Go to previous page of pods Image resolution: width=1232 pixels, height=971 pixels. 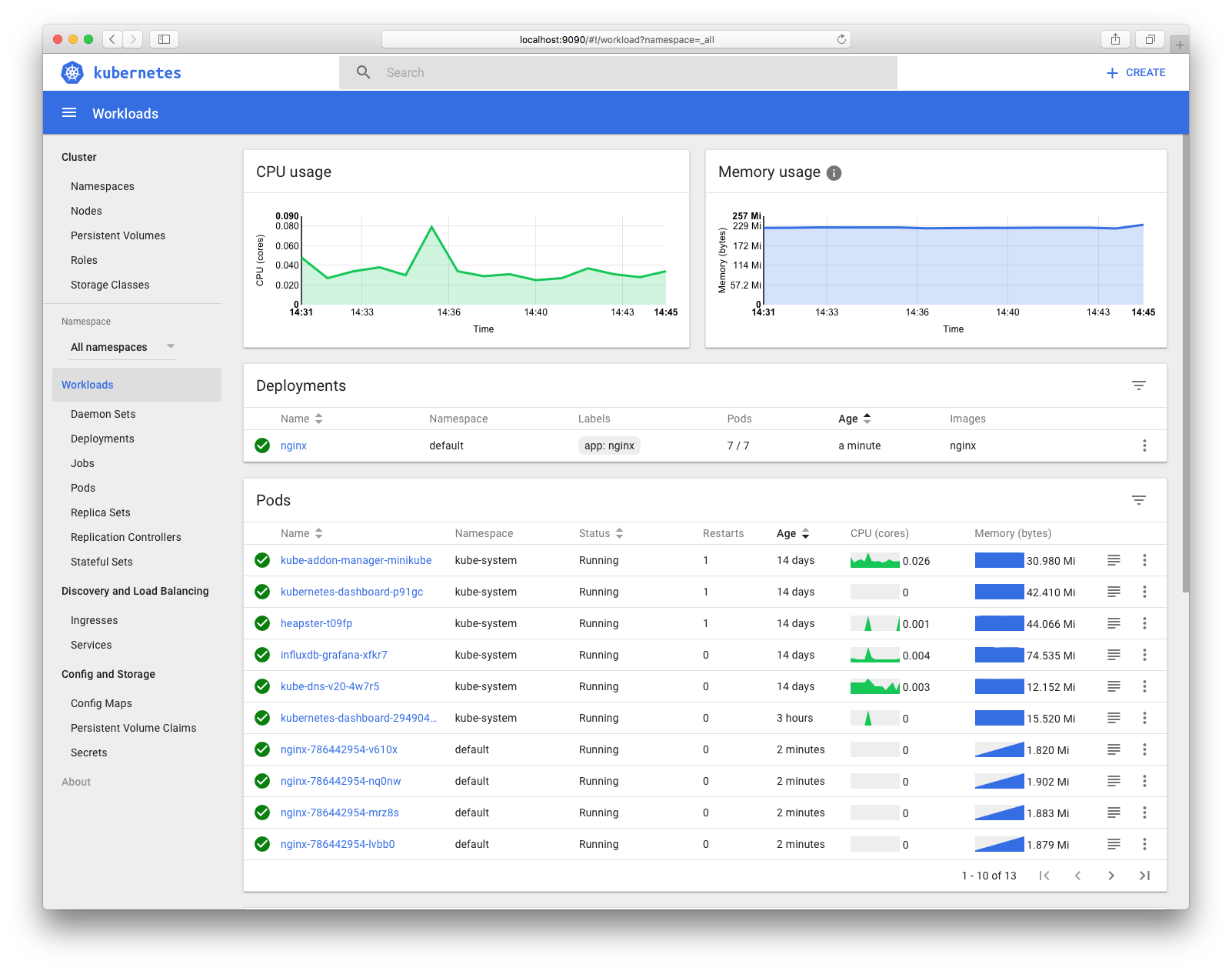[x=1077, y=876]
